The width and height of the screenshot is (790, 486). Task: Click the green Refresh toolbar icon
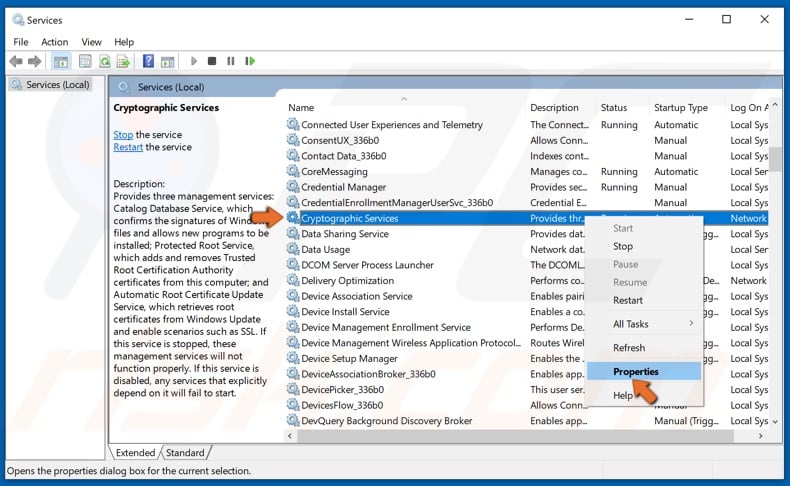tap(104, 61)
